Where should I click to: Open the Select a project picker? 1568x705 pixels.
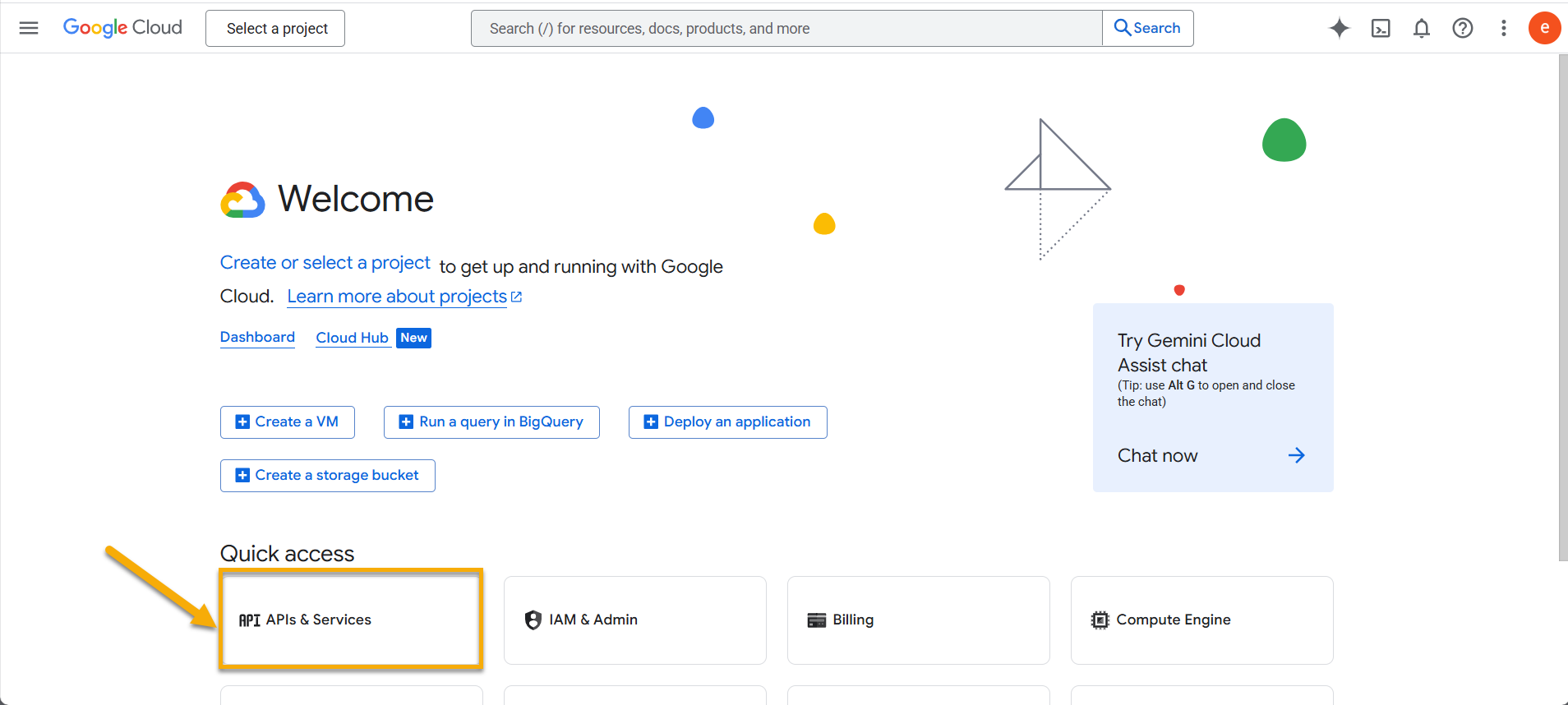(275, 29)
